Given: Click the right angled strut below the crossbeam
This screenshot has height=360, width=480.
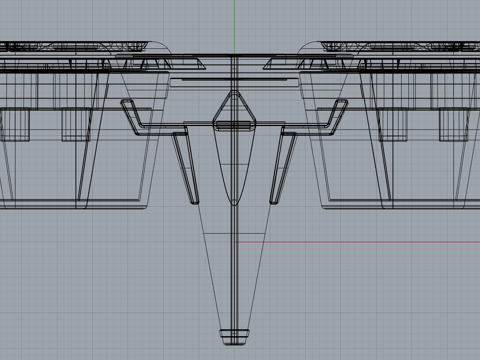Looking at the screenshot, I should point(283,168).
